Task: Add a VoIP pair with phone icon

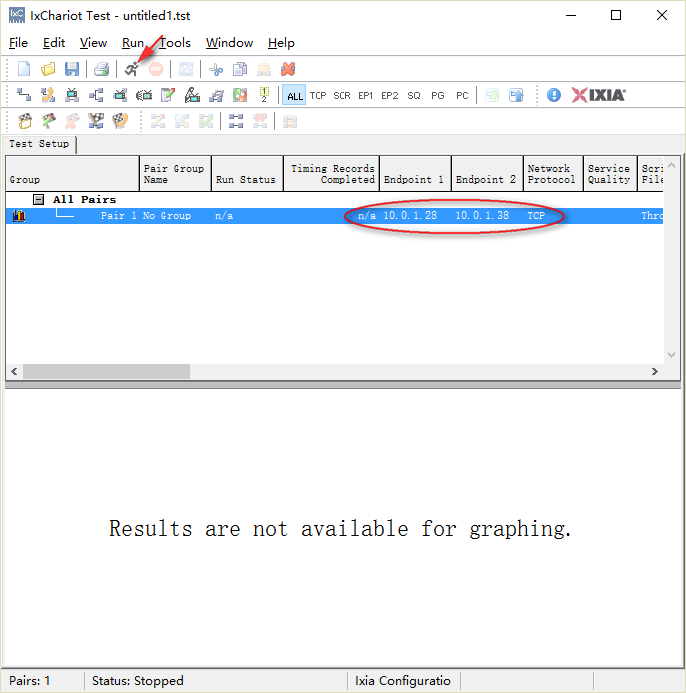Action: [x=48, y=95]
